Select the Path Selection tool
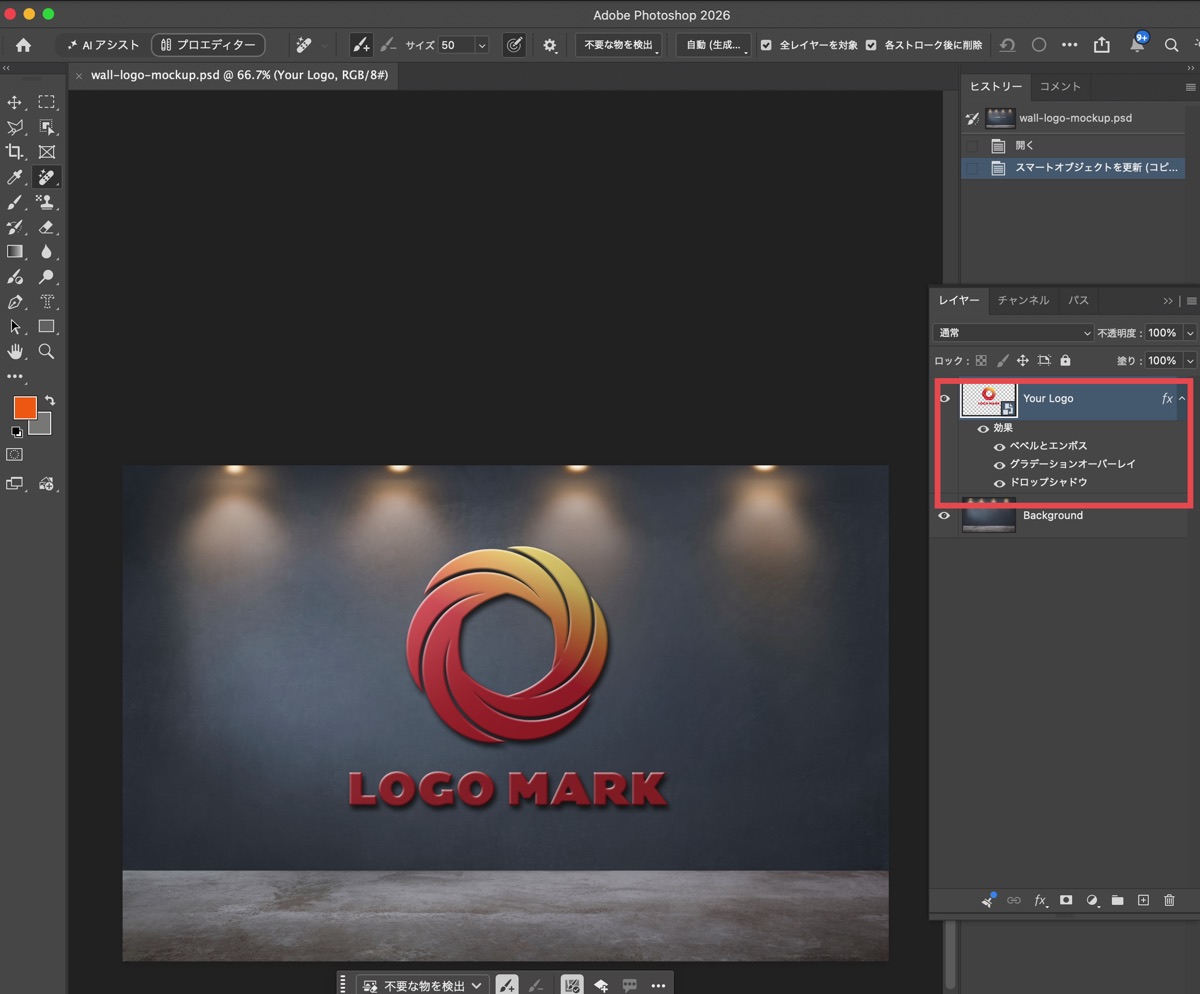This screenshot has height=994, width=1200. [x=15, y=327]
